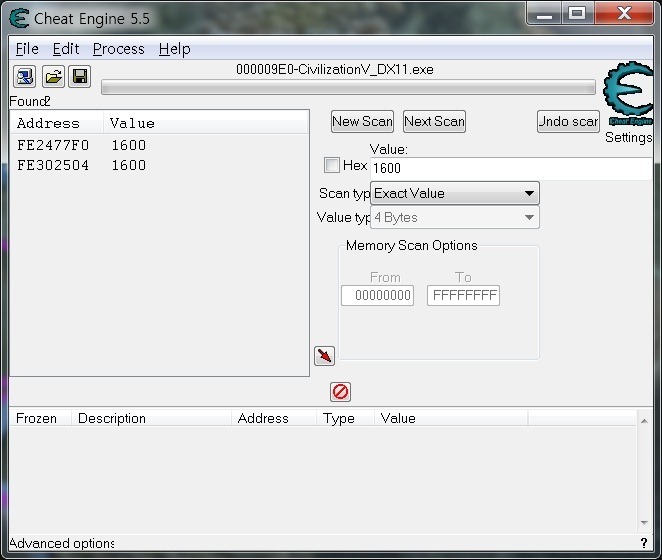The height and width of the screenshot is (560, 662).
Task: Open the File menu
Action: click(x=27, y=49)
